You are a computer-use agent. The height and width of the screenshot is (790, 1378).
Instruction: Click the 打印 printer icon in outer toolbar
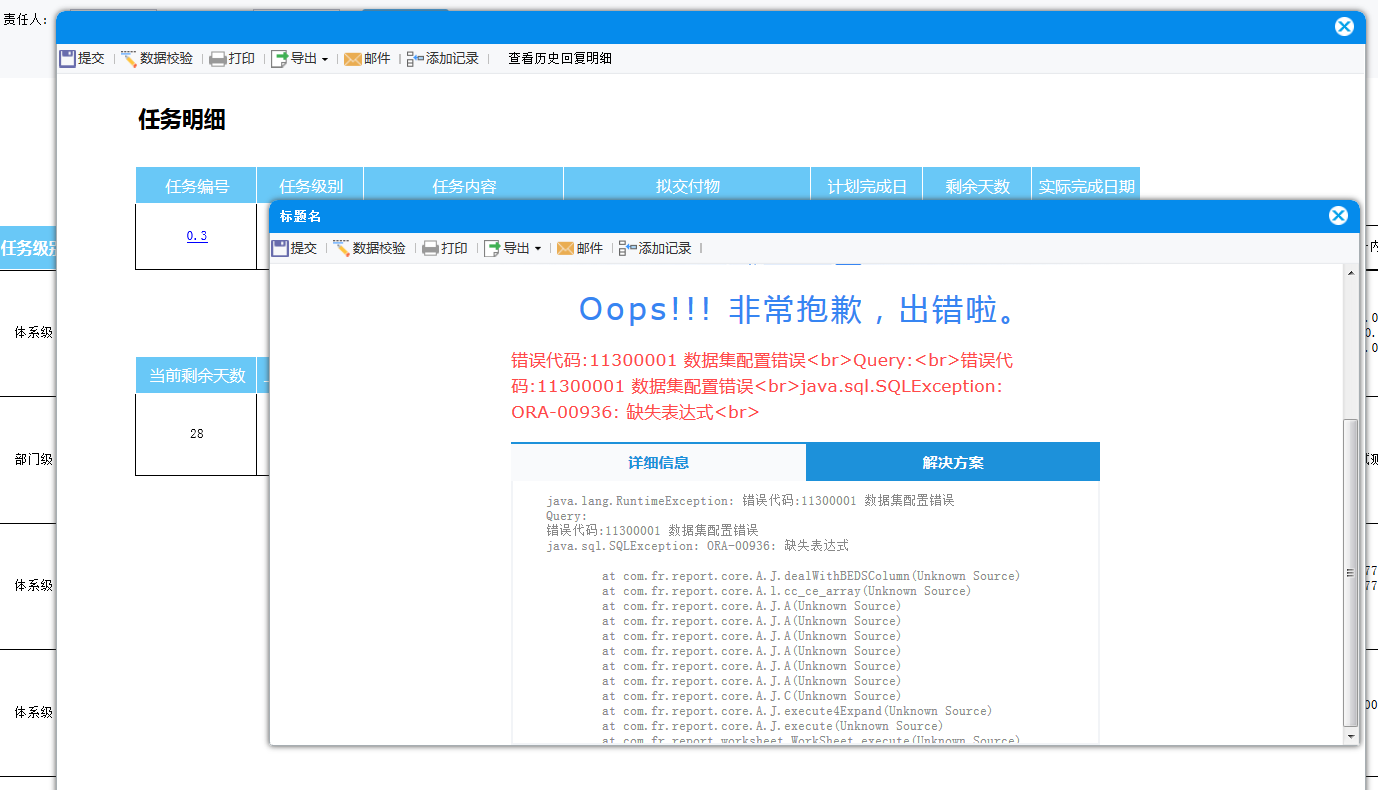217,59
